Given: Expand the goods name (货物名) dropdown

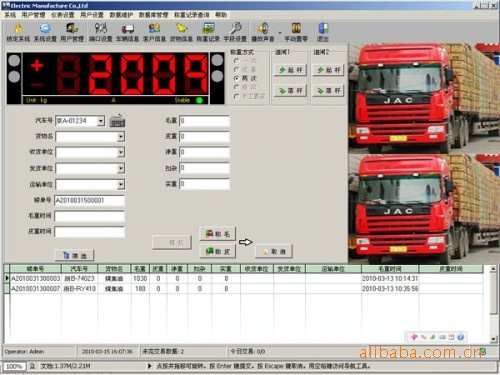Looking at the screenshot, I should (121, 136).
